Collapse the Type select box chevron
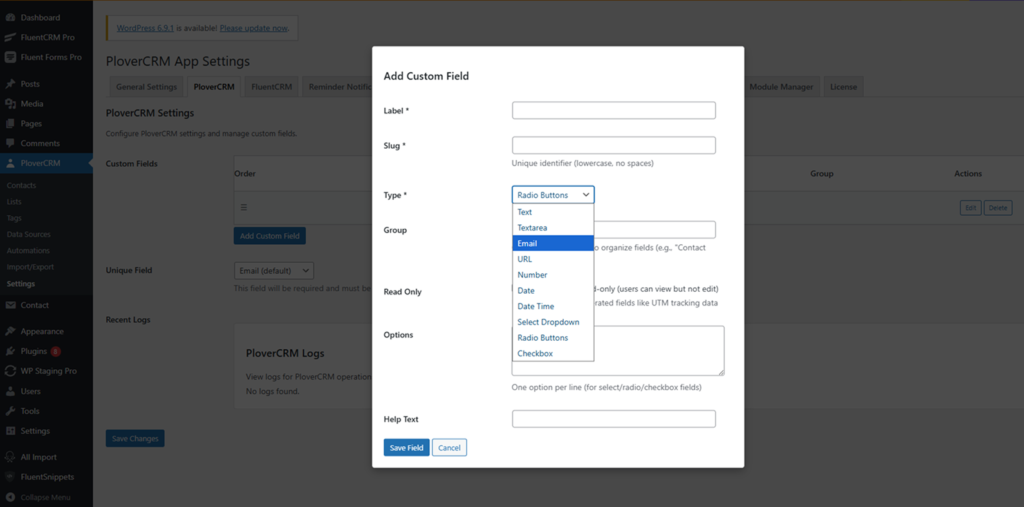Viewport: 1024px width, 507px height. point(585,195)
